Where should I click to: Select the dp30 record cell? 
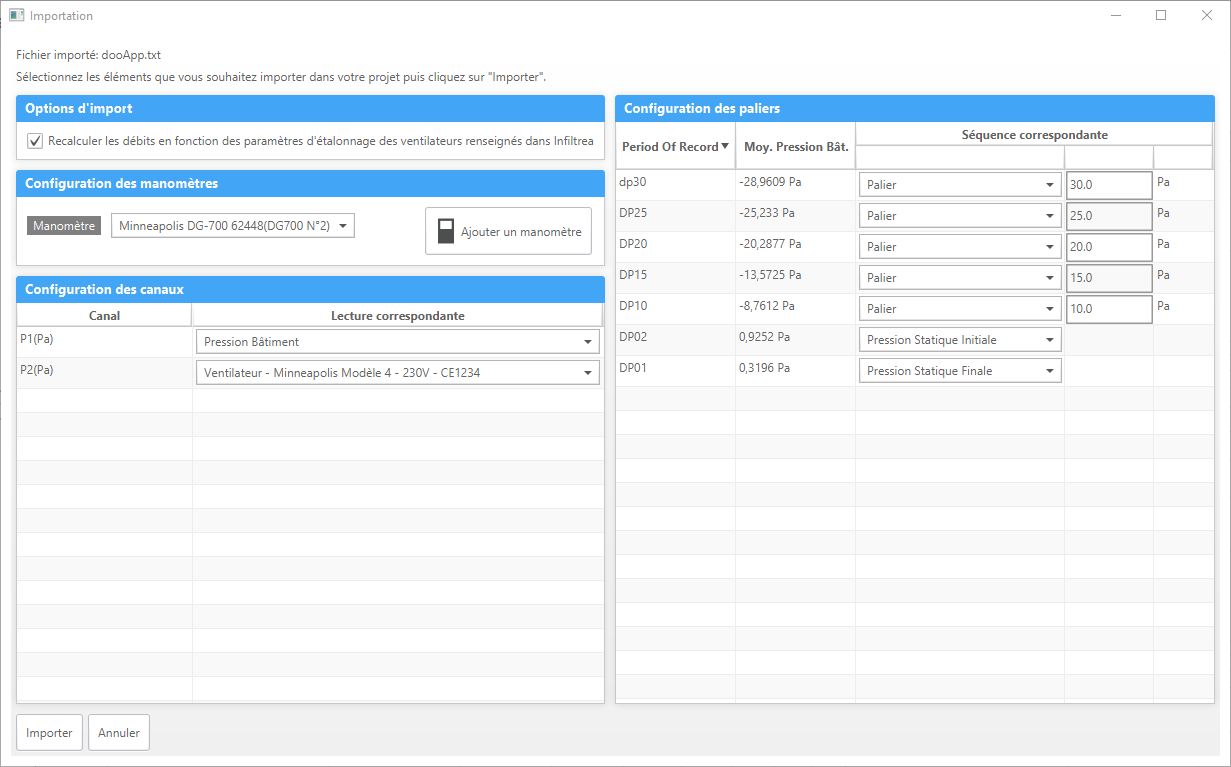tap(675, 184)
